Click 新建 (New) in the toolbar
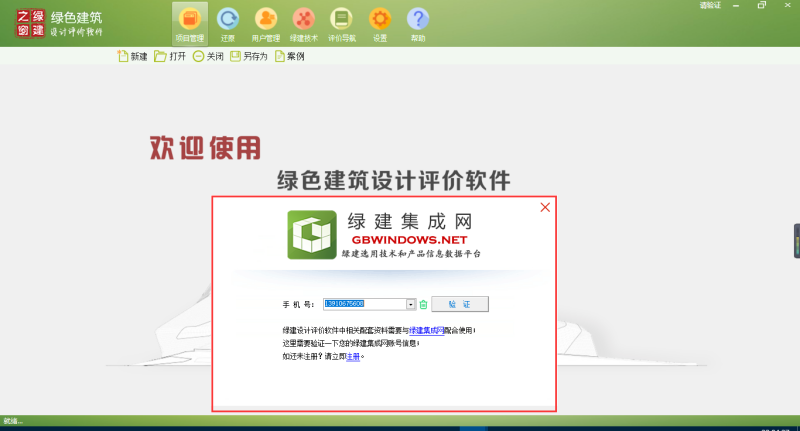 coord(132,57)
